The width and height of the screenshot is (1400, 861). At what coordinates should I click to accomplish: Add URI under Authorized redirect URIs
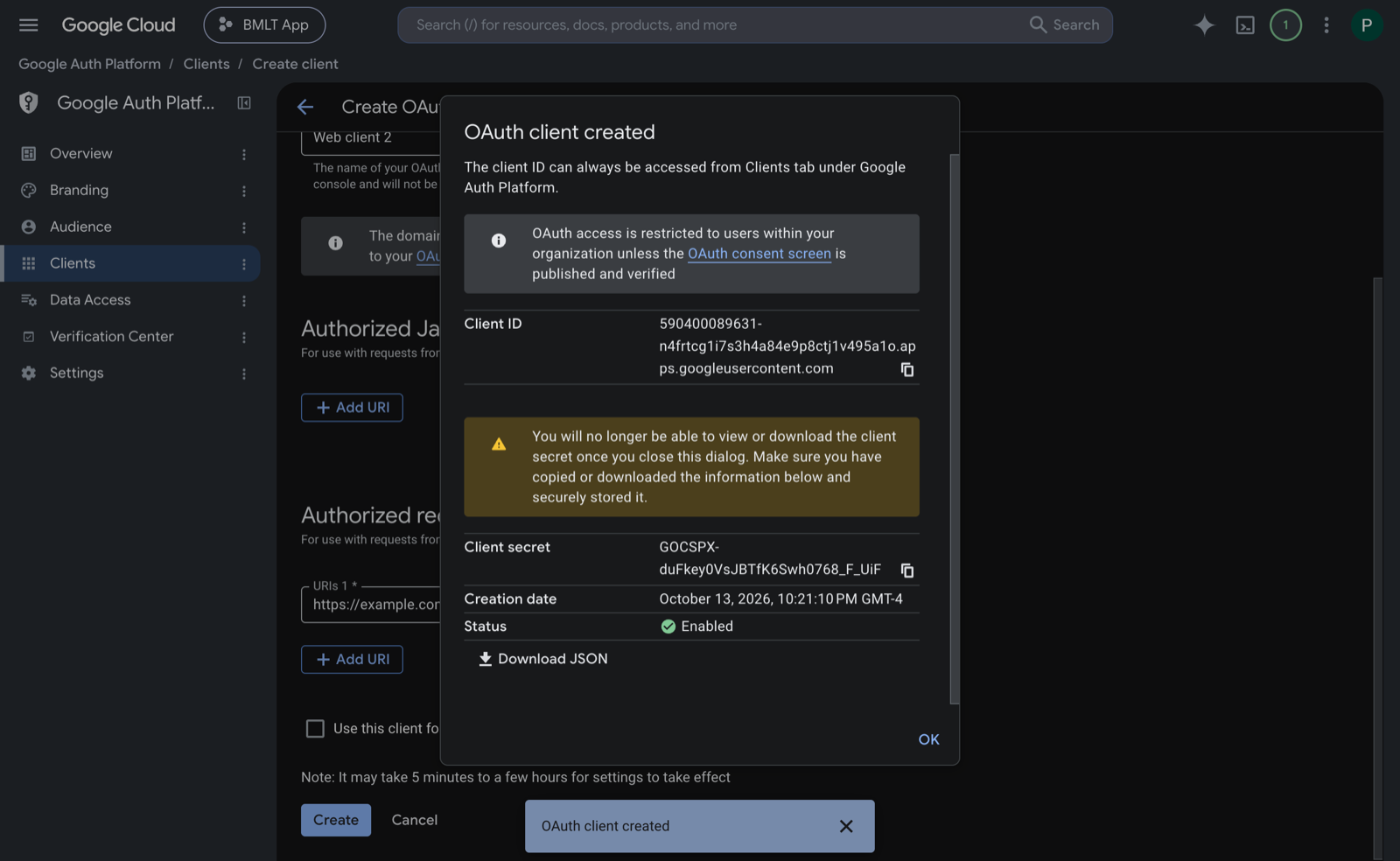(352, 660)
